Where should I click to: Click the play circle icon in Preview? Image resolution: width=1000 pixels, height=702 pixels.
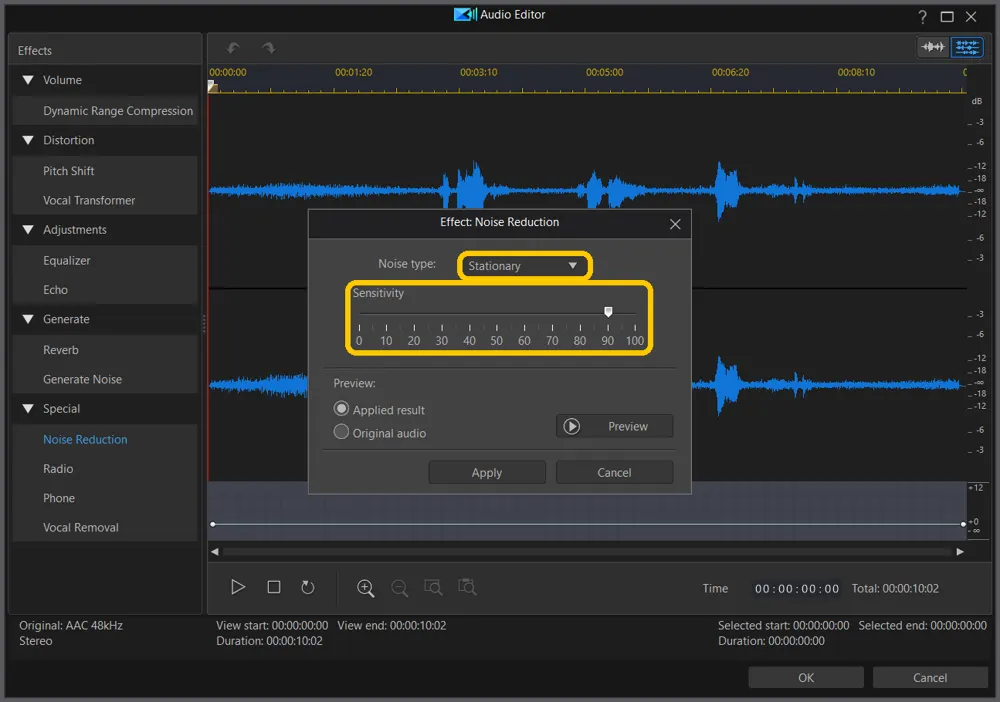point(571,426)
